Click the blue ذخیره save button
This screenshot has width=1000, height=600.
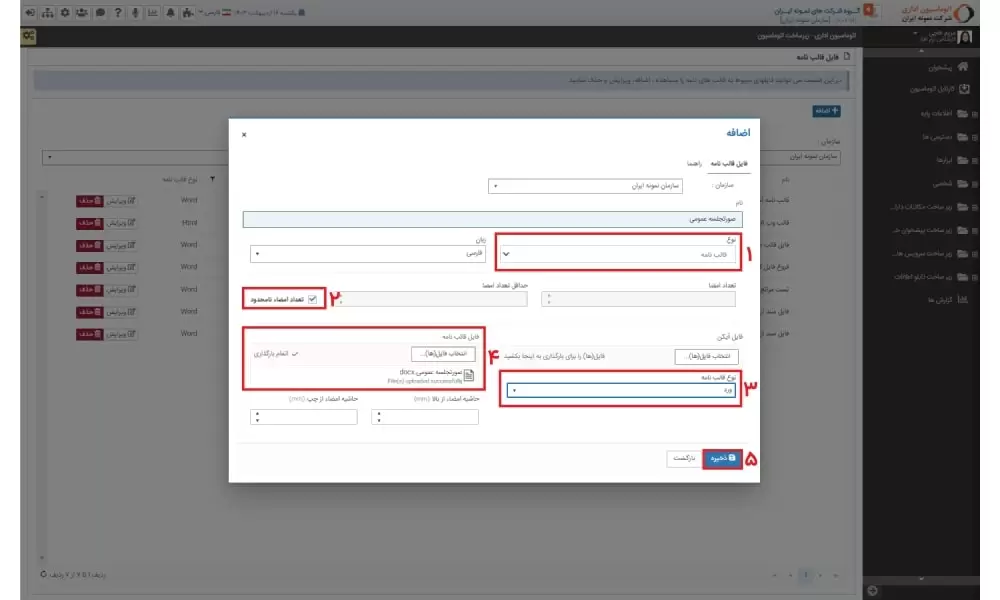pos(720,458)
